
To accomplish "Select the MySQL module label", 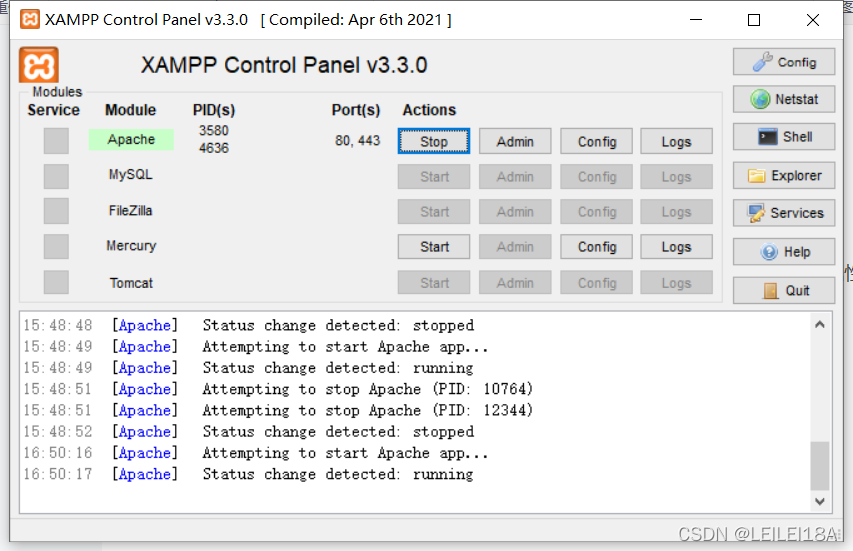I will coord(131,175).
